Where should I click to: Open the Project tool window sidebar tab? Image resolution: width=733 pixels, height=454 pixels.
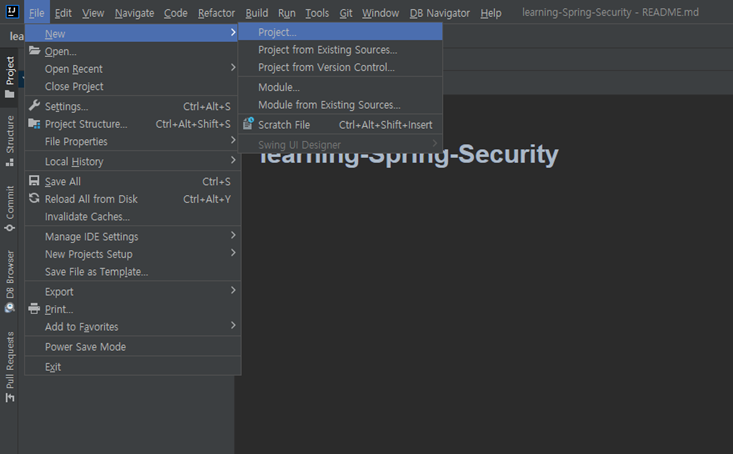[x=9, y=77]
